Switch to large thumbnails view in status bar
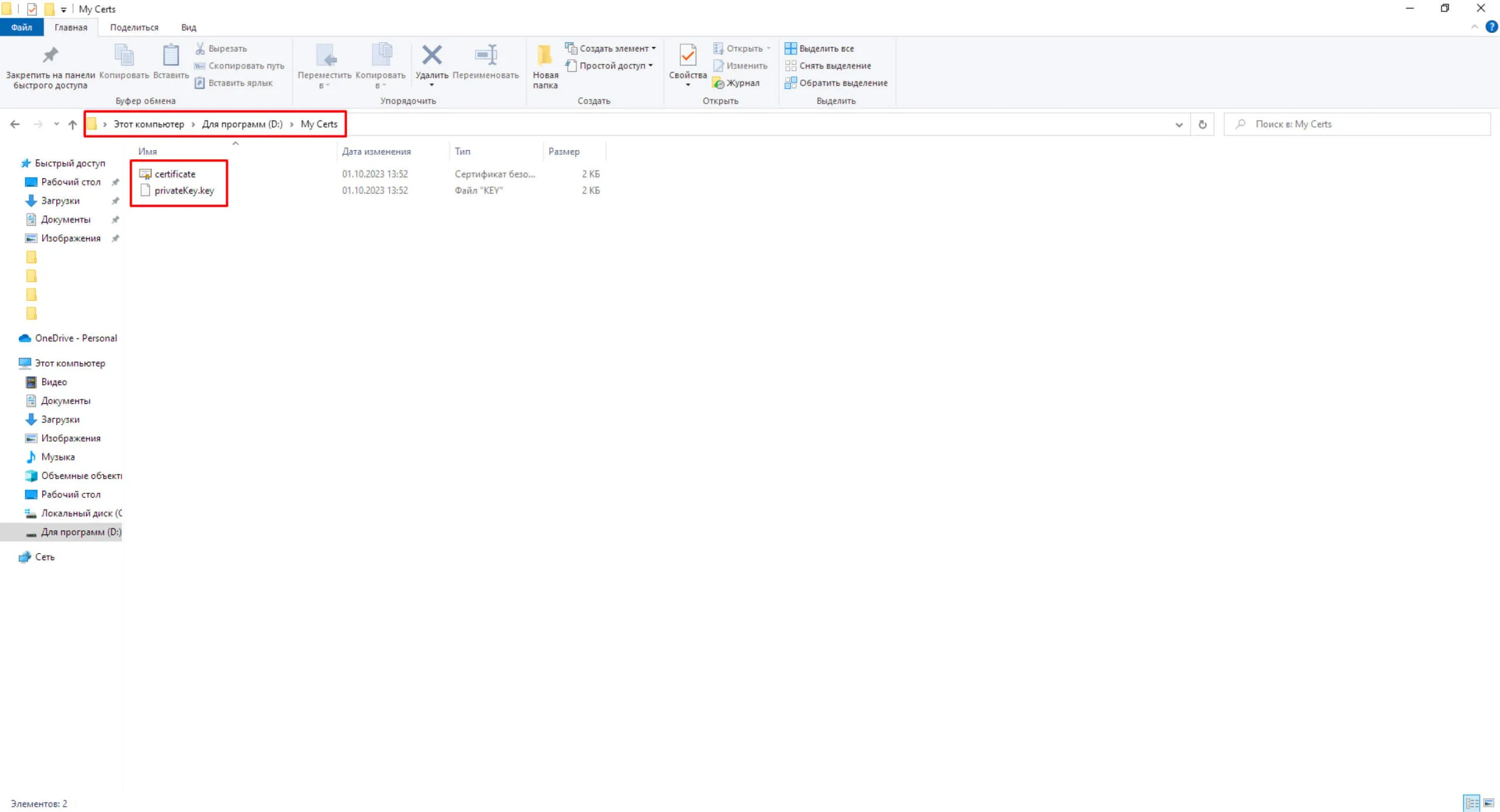Viewport: 1500px width, 812px height. 1488,803
